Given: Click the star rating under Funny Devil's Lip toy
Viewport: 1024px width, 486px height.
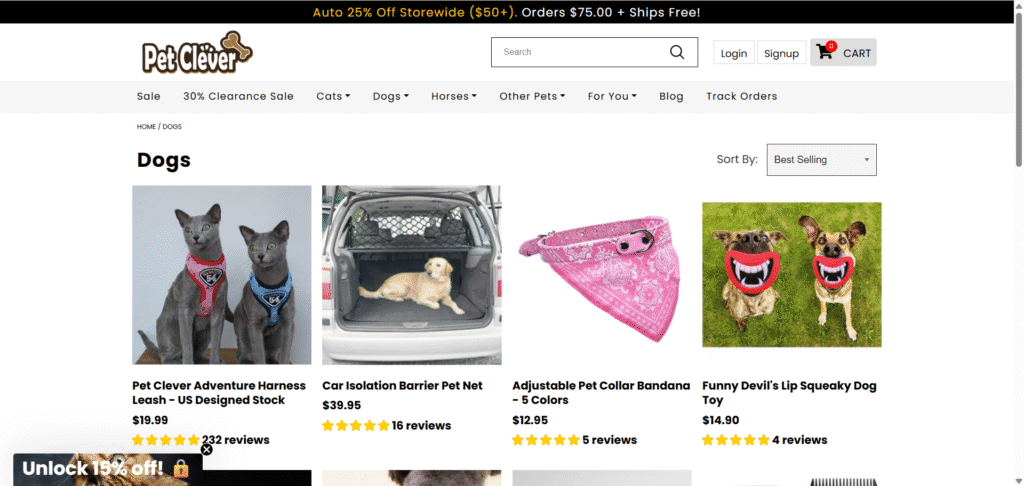Looking at the screenshot, I should click(x=735, y=439).
